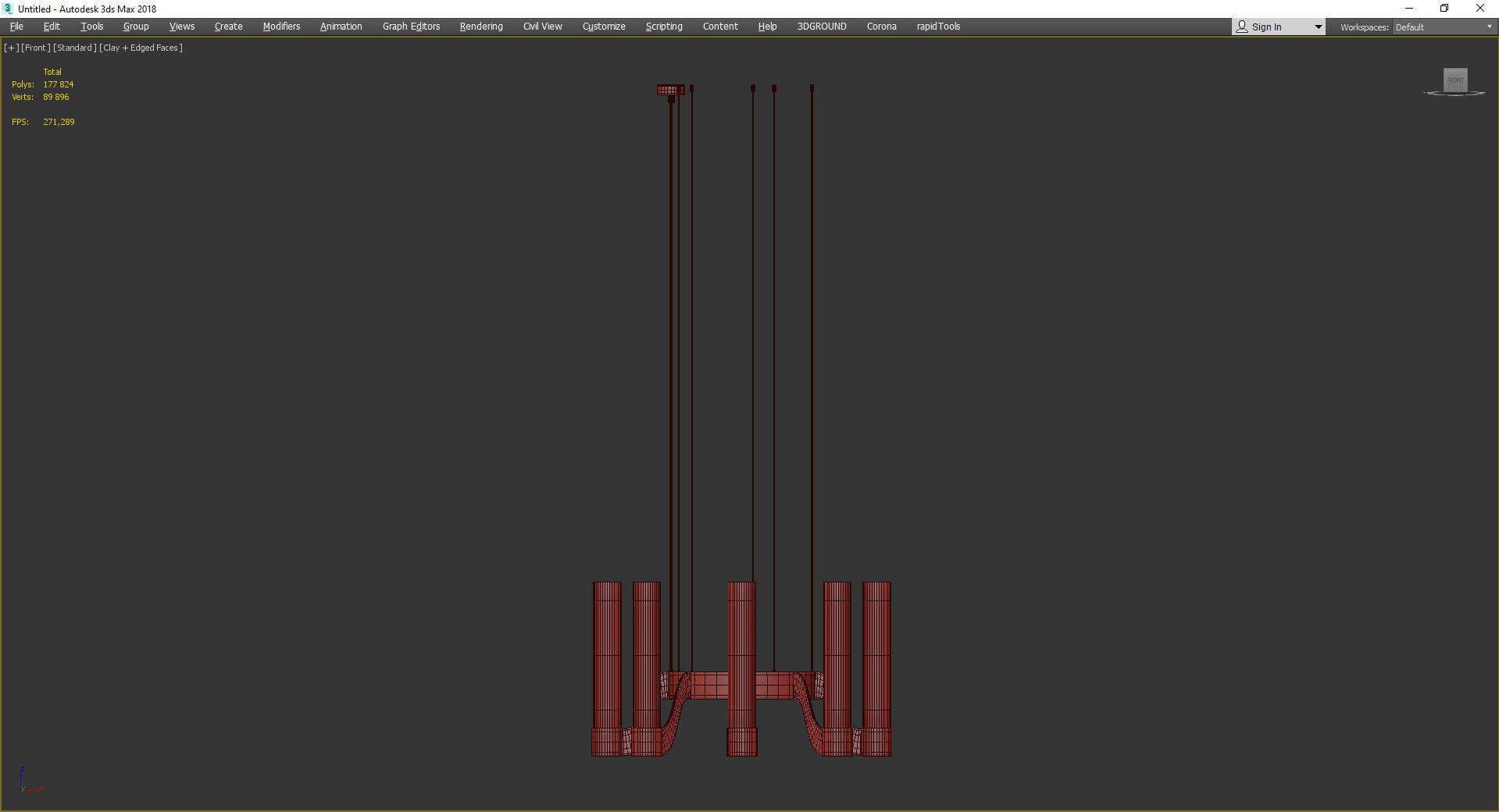Open the File menu
The height and width of the screenshot is (812, 1499).
pyautogui.click(x=16, y=27)
